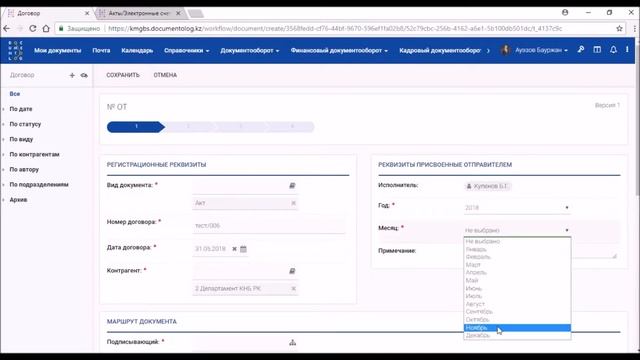Screen dimensions: 640x360
Task: Close the 'Акты/Электронные' browser tab
Action: [x=178, y=13]
